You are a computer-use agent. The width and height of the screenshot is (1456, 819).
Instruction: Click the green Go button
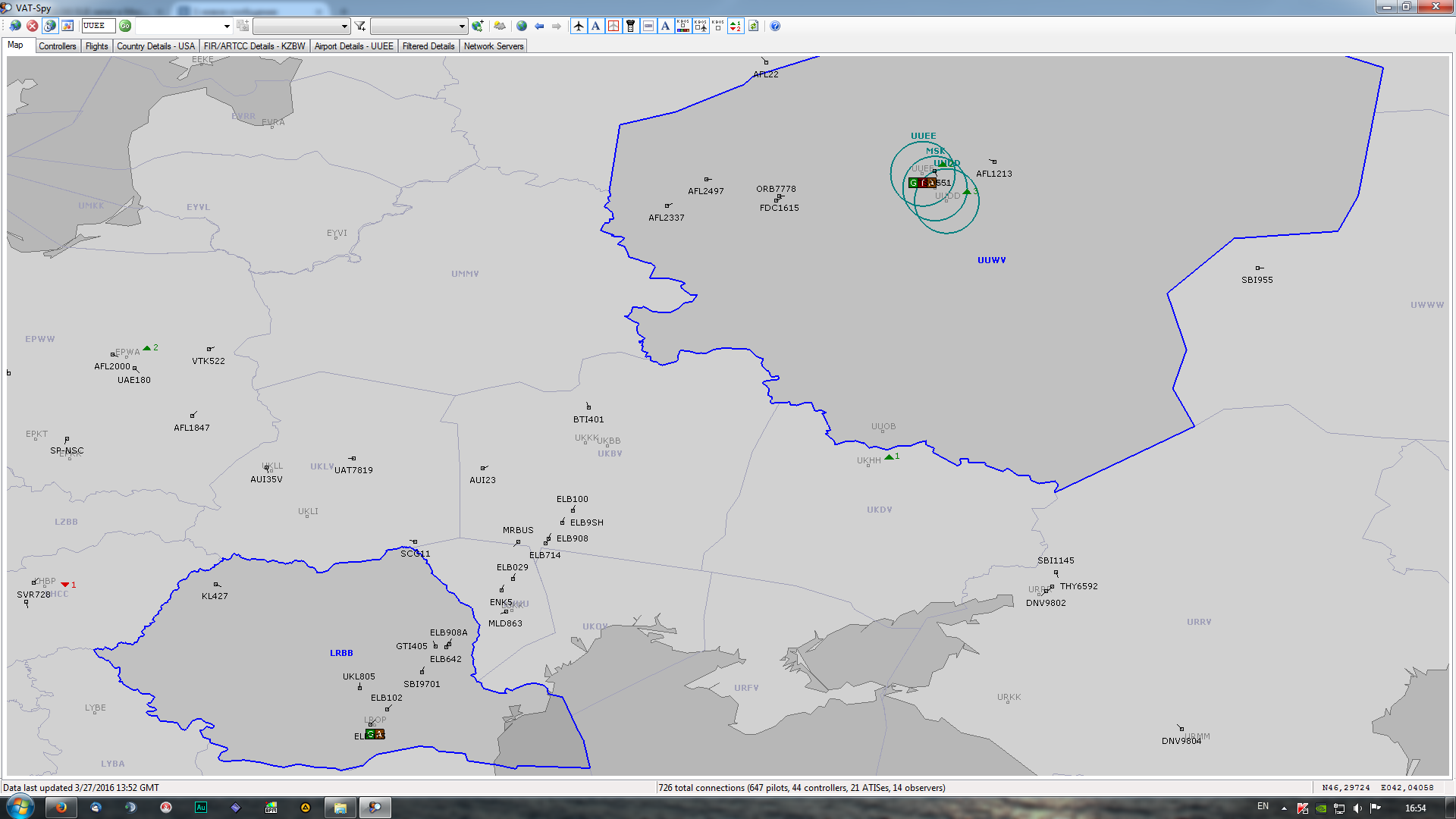tap(125, 26)
